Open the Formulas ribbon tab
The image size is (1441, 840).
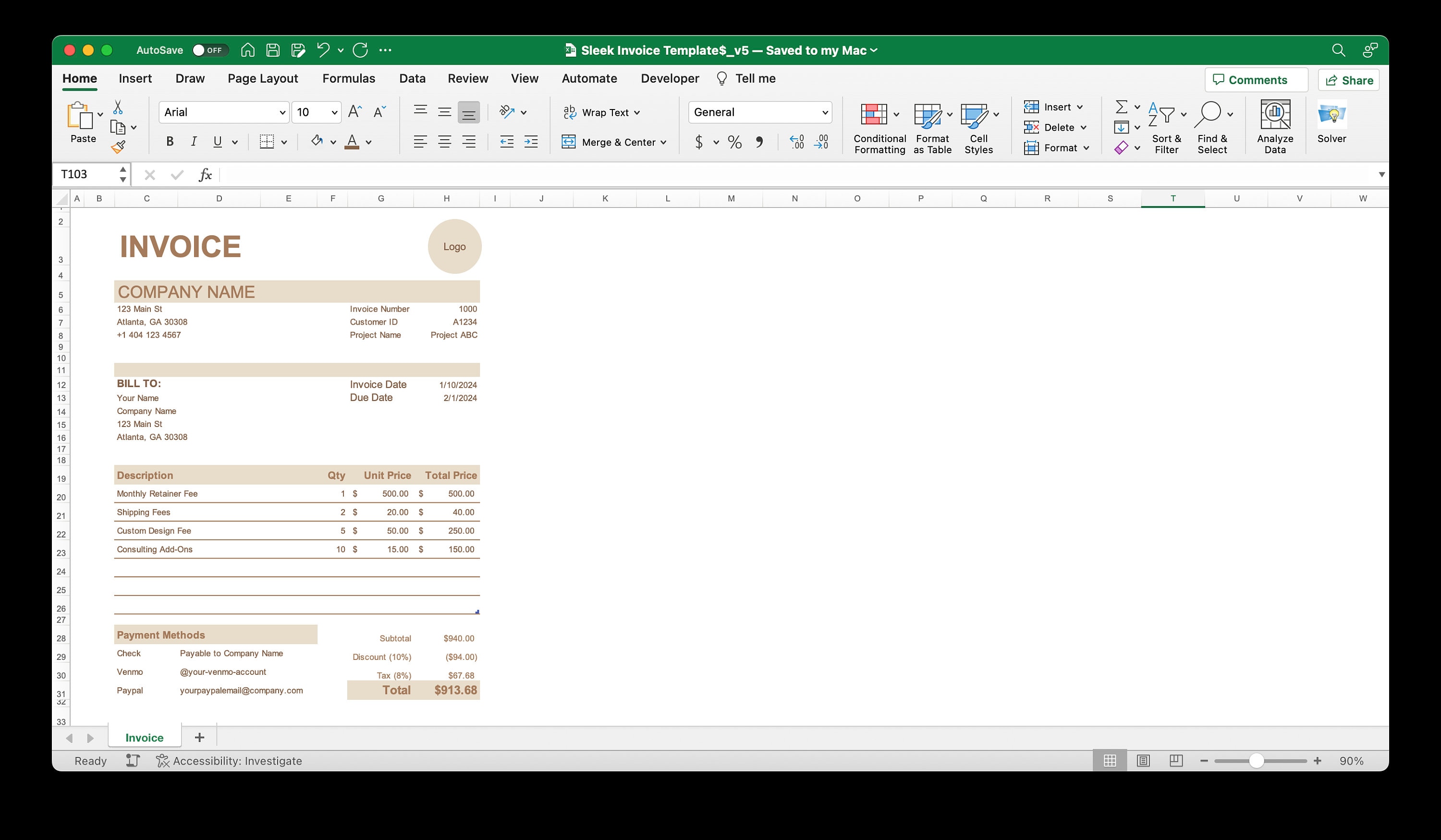coord(349,78)
